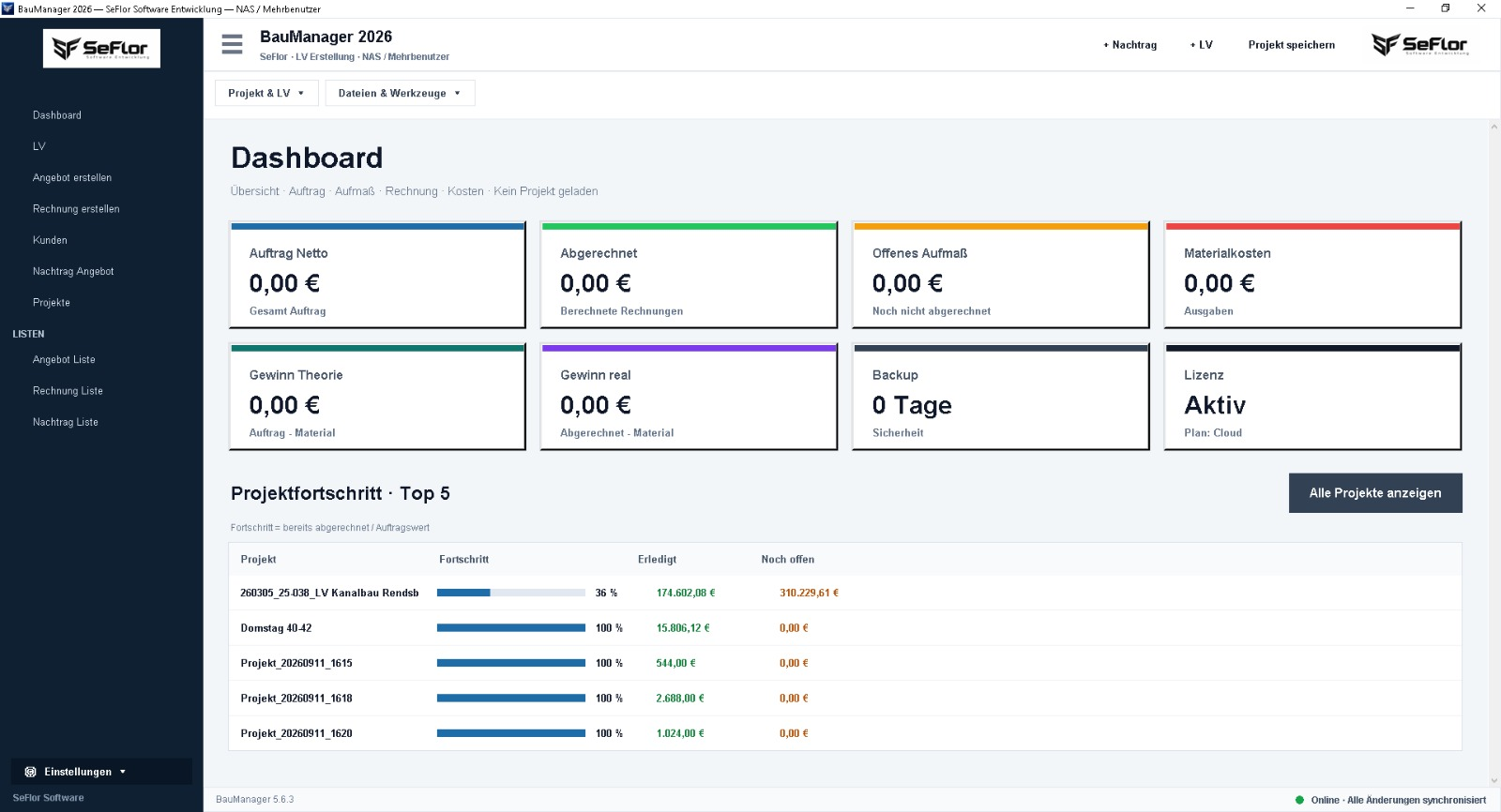Viewport: 1501px width, 812px height.
Task: Click the Fortschritt column header
Action: [x=463, y=560]
